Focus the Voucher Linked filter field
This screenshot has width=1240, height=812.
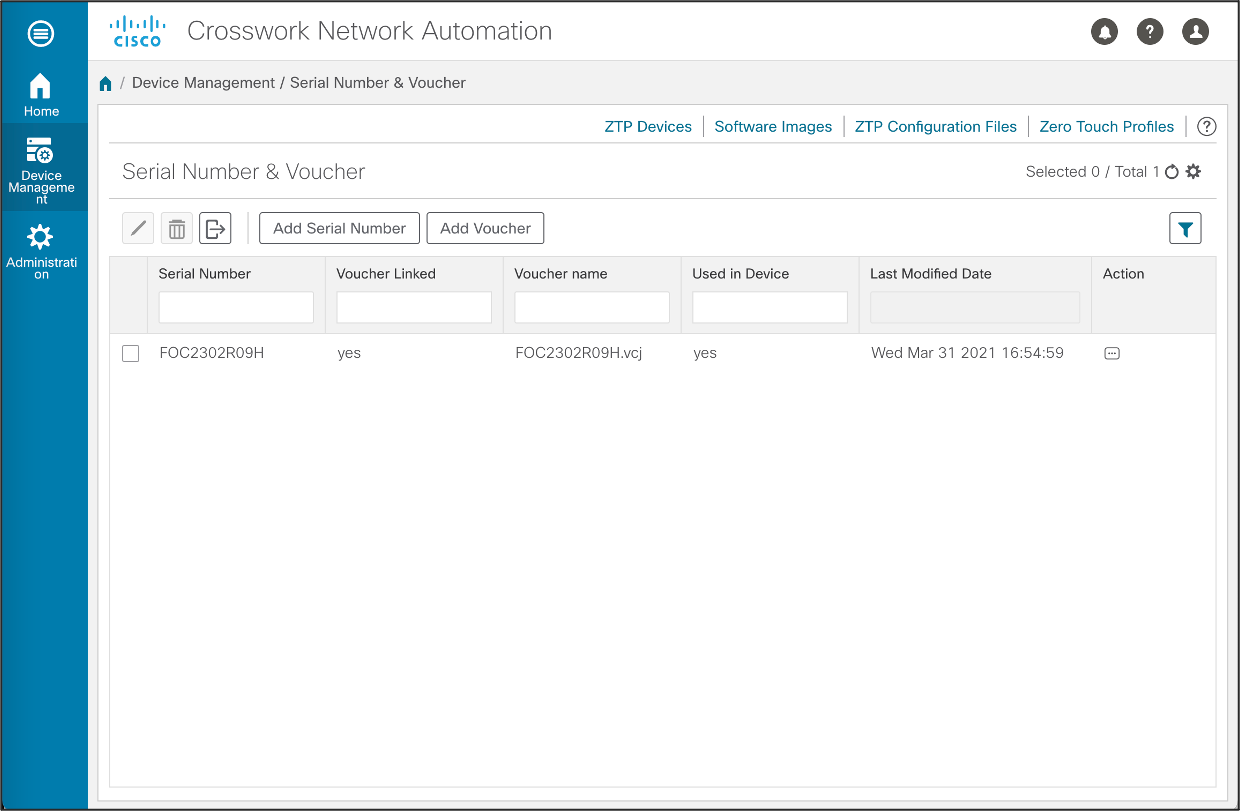(x=414, y=307)
